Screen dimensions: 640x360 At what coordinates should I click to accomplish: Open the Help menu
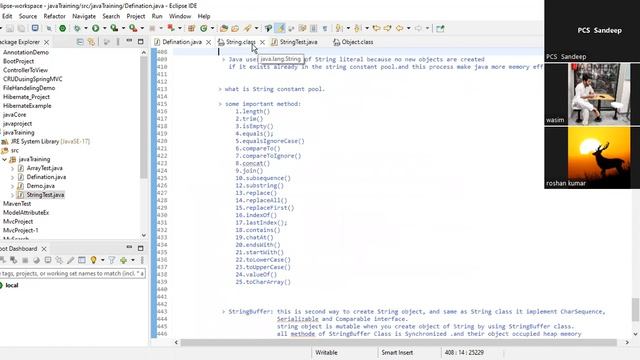204,16
